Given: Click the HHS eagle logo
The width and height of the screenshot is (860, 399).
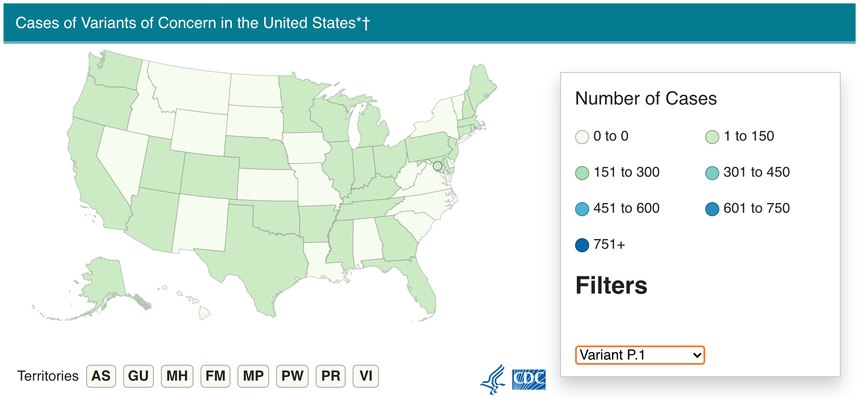Looking at the screenshot, I should 493,379.
